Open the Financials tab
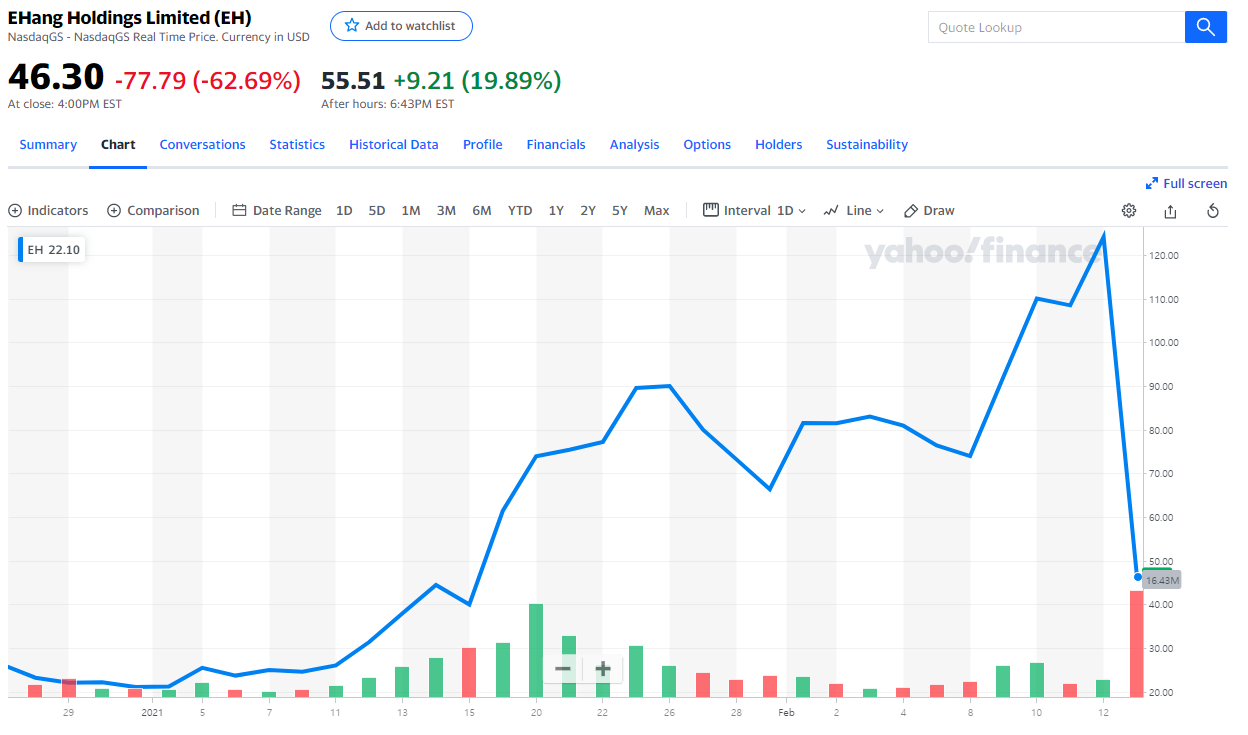1248x735 pixels. 556,144
